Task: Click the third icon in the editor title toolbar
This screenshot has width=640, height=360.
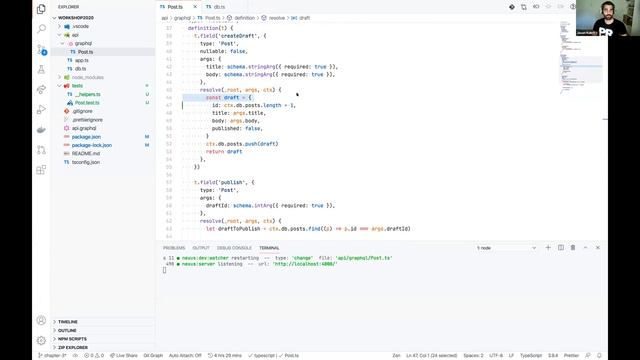Action: pos(536,7)
